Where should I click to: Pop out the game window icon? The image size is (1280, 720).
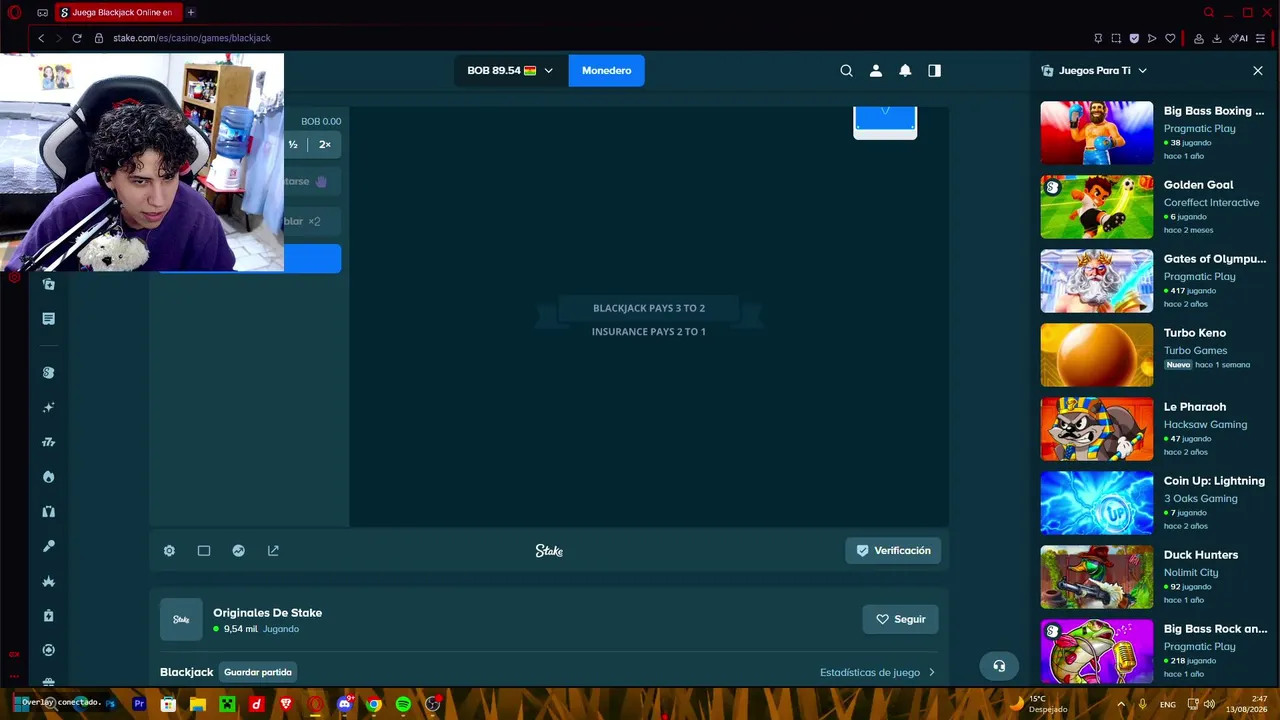coord(273,551)
